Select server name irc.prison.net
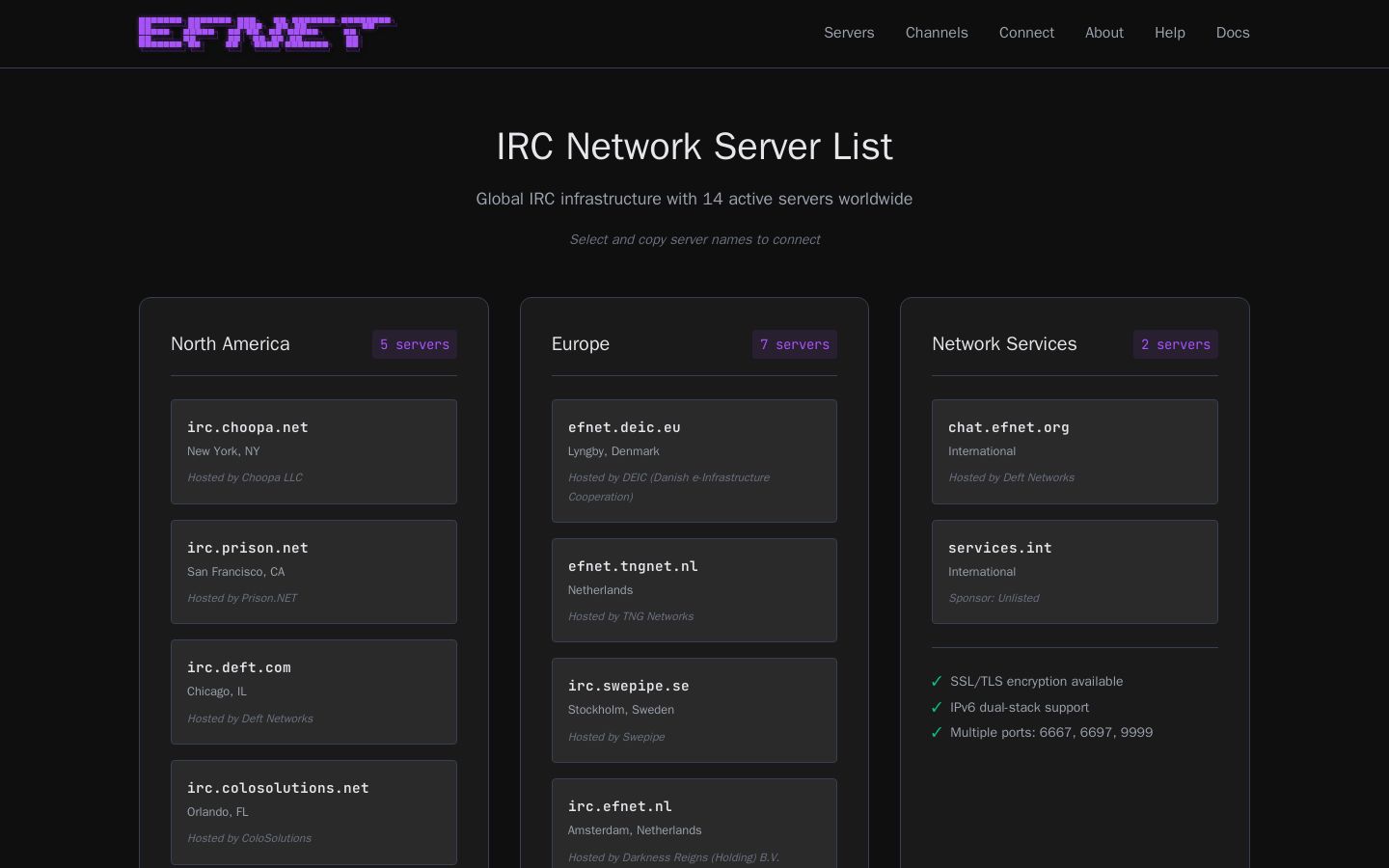Viewport: 1389px width, 868px height. coord(248,548)
